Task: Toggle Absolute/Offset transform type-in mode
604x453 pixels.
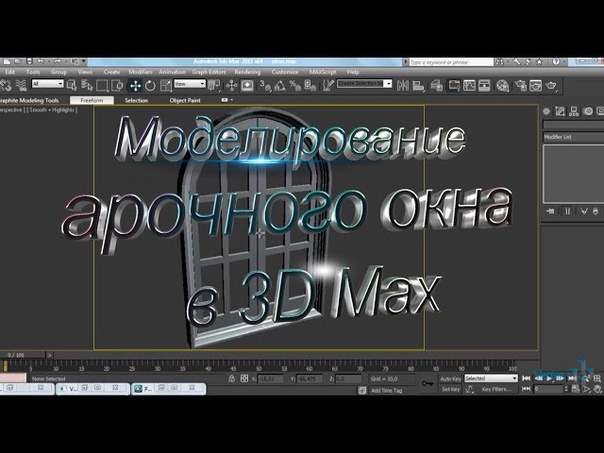Action: coord(244,379)
